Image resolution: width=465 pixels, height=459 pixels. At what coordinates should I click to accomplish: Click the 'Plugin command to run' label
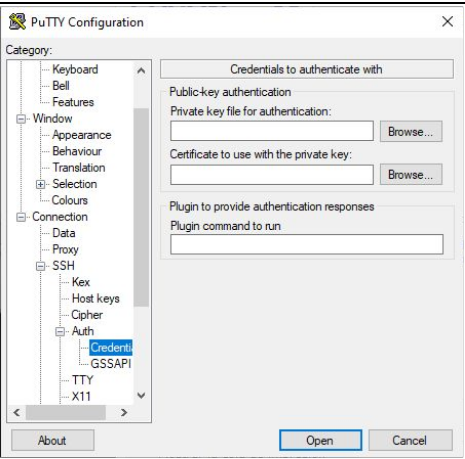[x=225, y=226]
